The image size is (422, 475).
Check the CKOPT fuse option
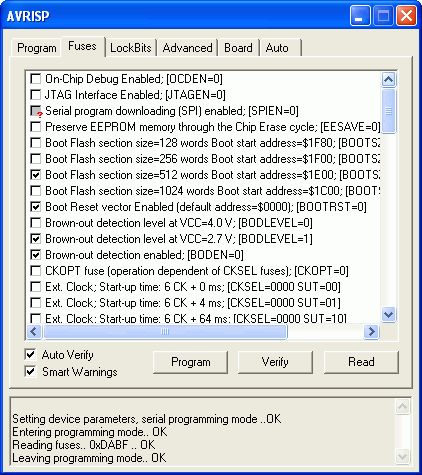(36, 271)
